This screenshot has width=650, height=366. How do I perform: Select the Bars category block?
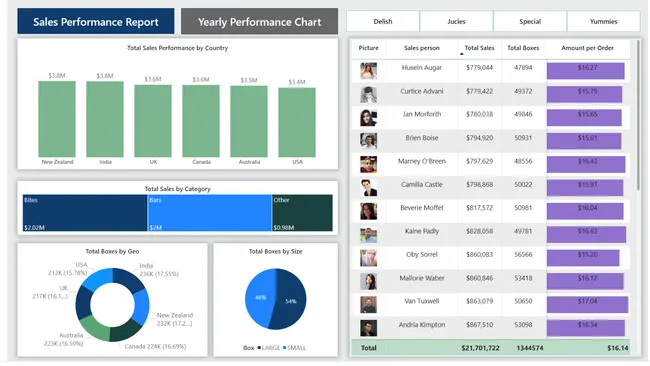click(x=210, y=213)
